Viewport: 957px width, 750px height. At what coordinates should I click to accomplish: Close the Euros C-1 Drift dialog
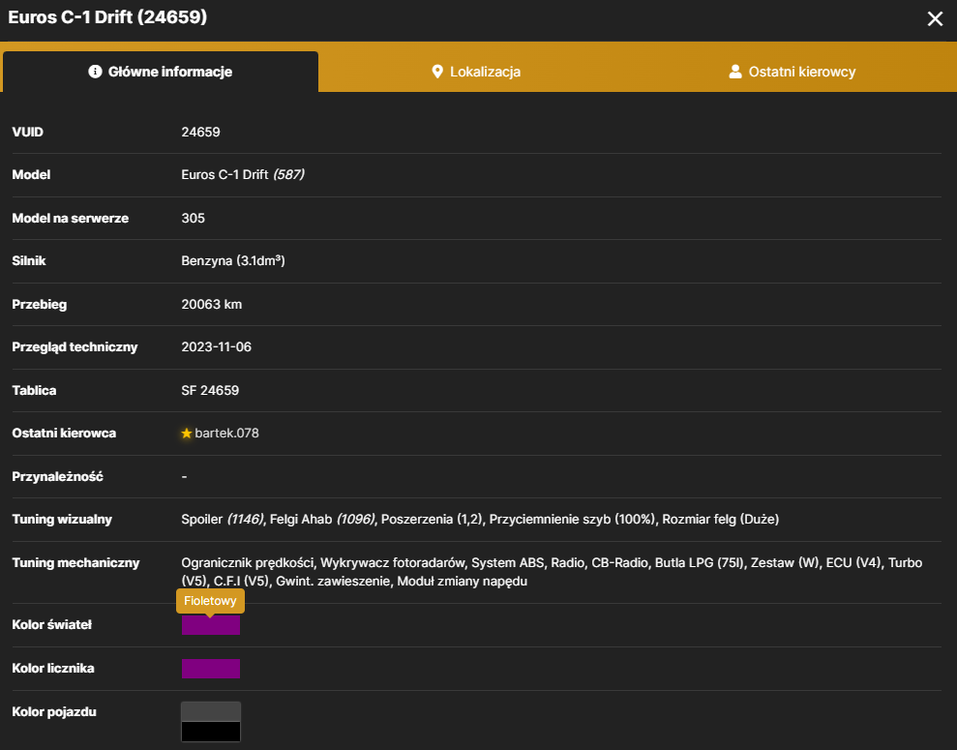[x=934, y=19]
